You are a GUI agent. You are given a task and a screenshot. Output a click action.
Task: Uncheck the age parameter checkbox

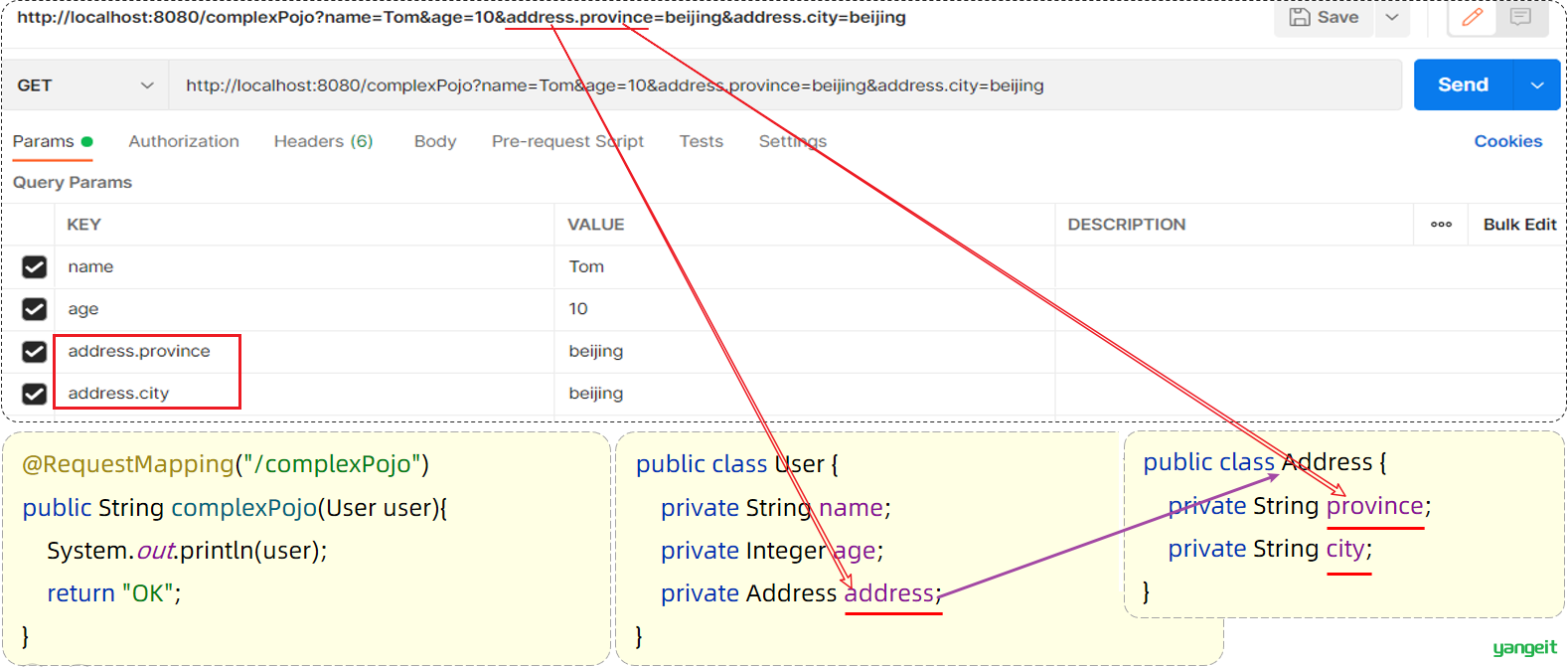pyautogui.click(x=35, y=309)
